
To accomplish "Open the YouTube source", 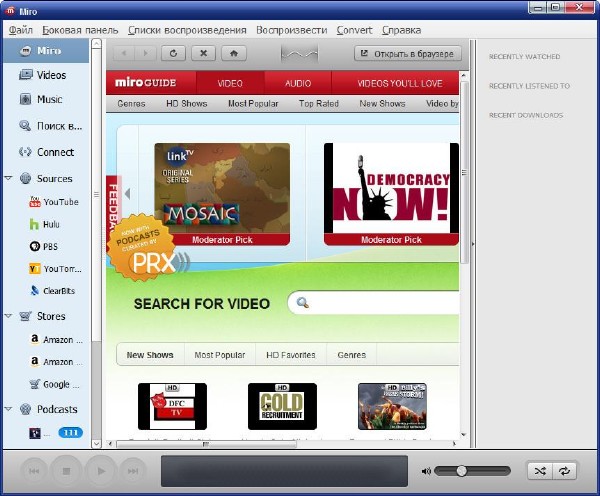I will [x=59, y=202].
